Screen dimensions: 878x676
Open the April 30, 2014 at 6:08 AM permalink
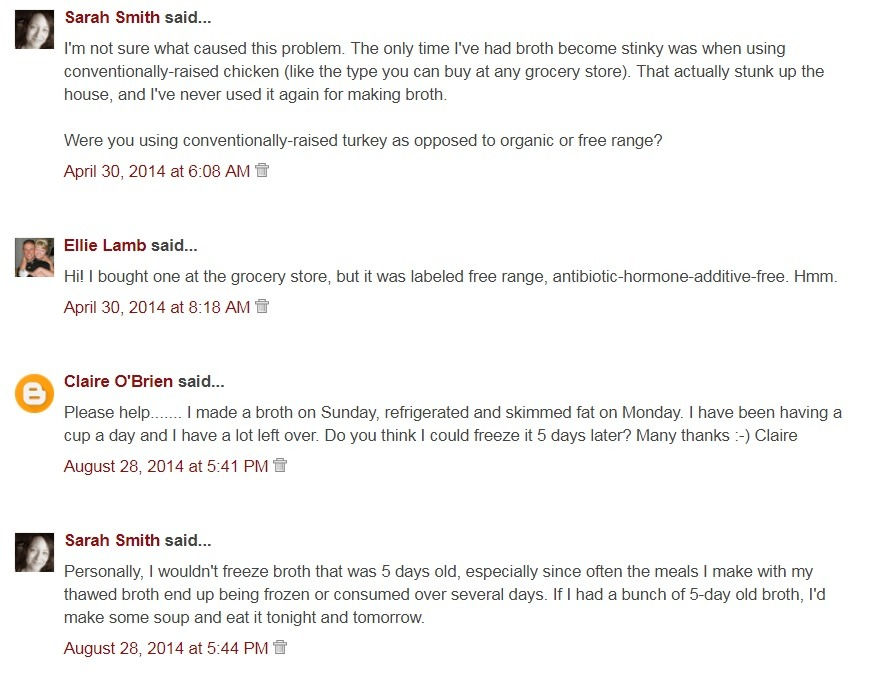pos(157,171)
